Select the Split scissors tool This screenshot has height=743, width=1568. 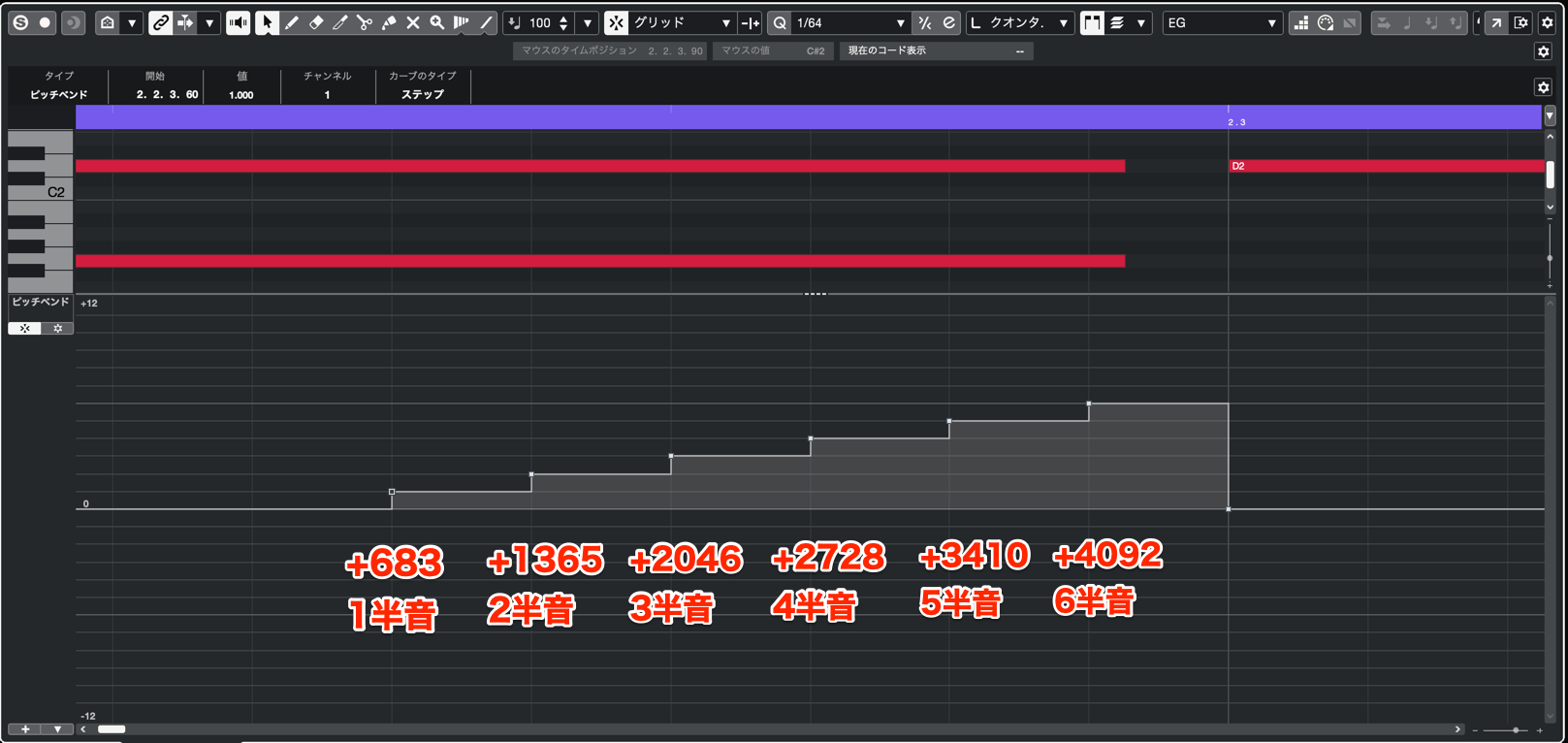[x=365, y=22]
